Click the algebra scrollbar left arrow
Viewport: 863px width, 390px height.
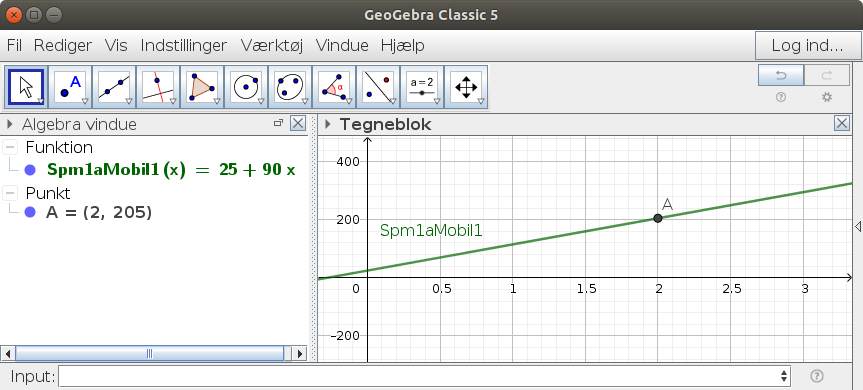8,353
